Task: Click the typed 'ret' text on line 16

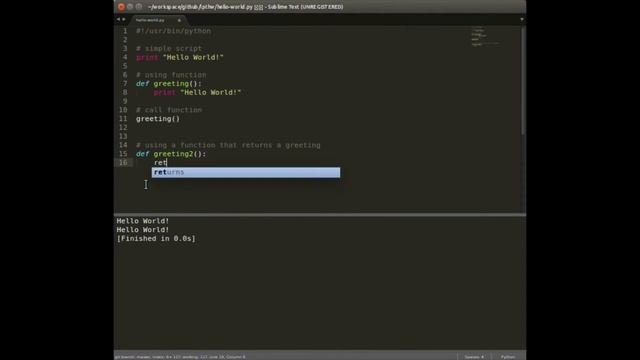Action: pyautogui.click(x=160, y=163)
